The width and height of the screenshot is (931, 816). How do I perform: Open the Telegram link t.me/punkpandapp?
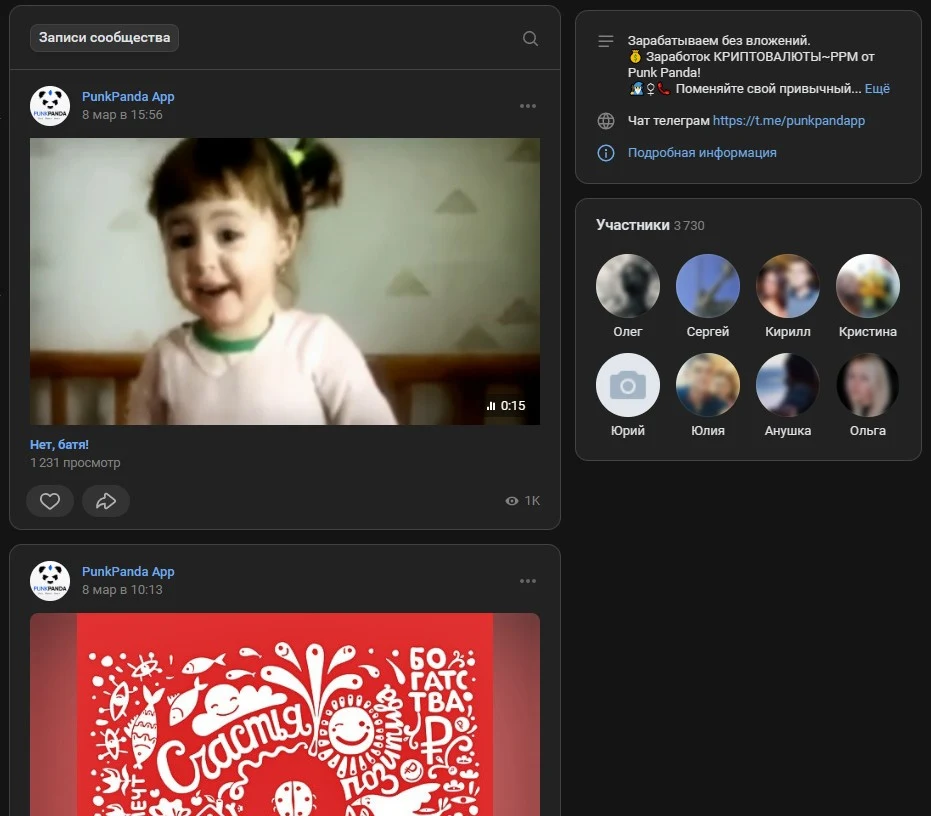[x=788, y=121]
